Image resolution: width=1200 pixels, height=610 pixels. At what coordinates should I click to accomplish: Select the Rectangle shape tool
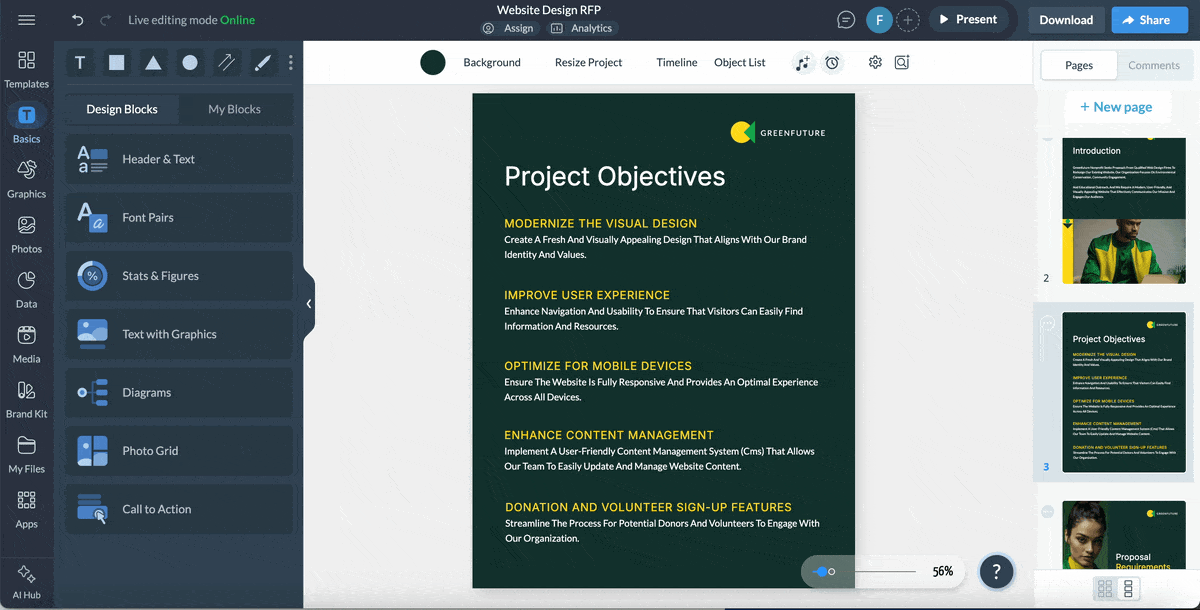pos(116,62)
